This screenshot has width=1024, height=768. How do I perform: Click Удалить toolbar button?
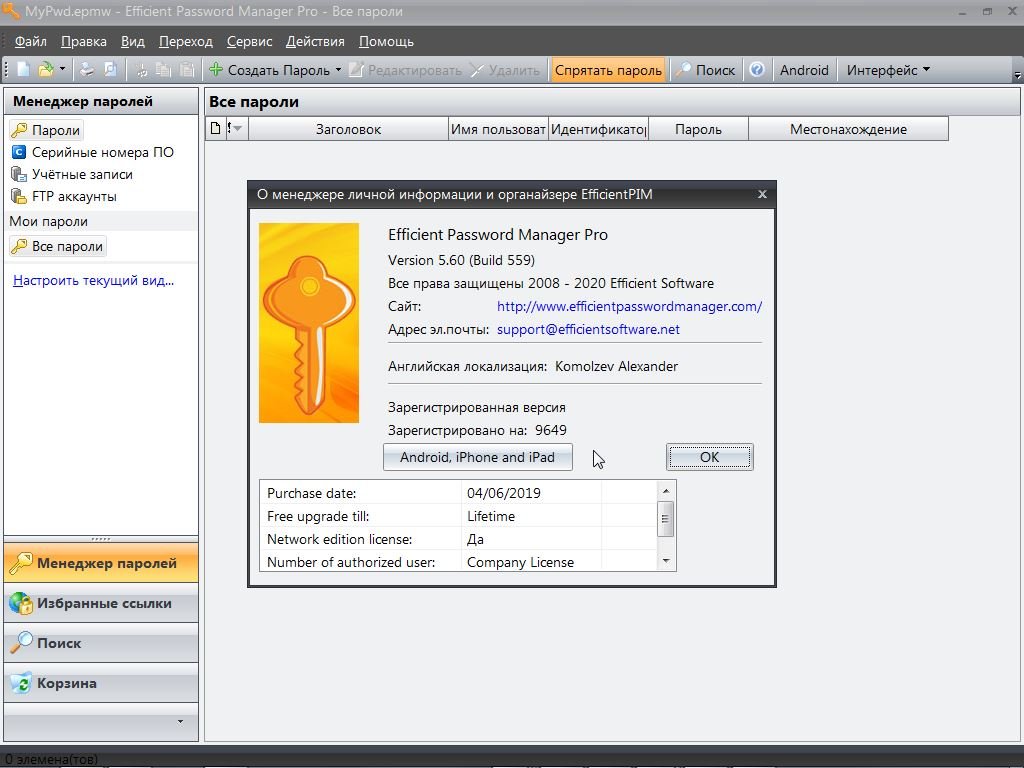[505, 70]
